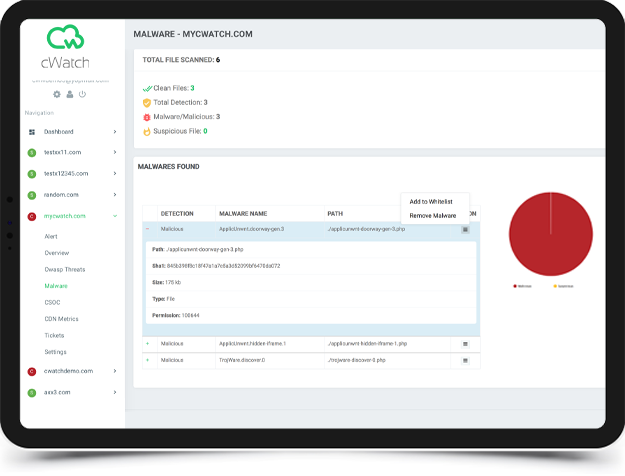Click Permission: 100644 detail line
The width and height of the screenshot is (625, 476).
(175, 315)
